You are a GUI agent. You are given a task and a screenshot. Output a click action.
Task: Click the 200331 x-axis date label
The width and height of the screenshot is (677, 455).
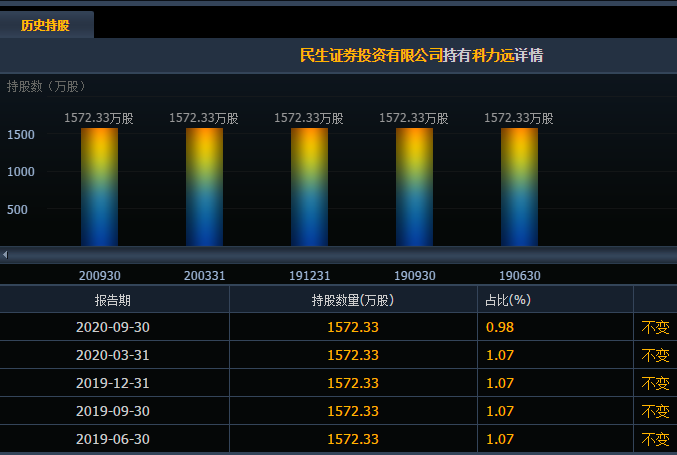pos(205,275)
